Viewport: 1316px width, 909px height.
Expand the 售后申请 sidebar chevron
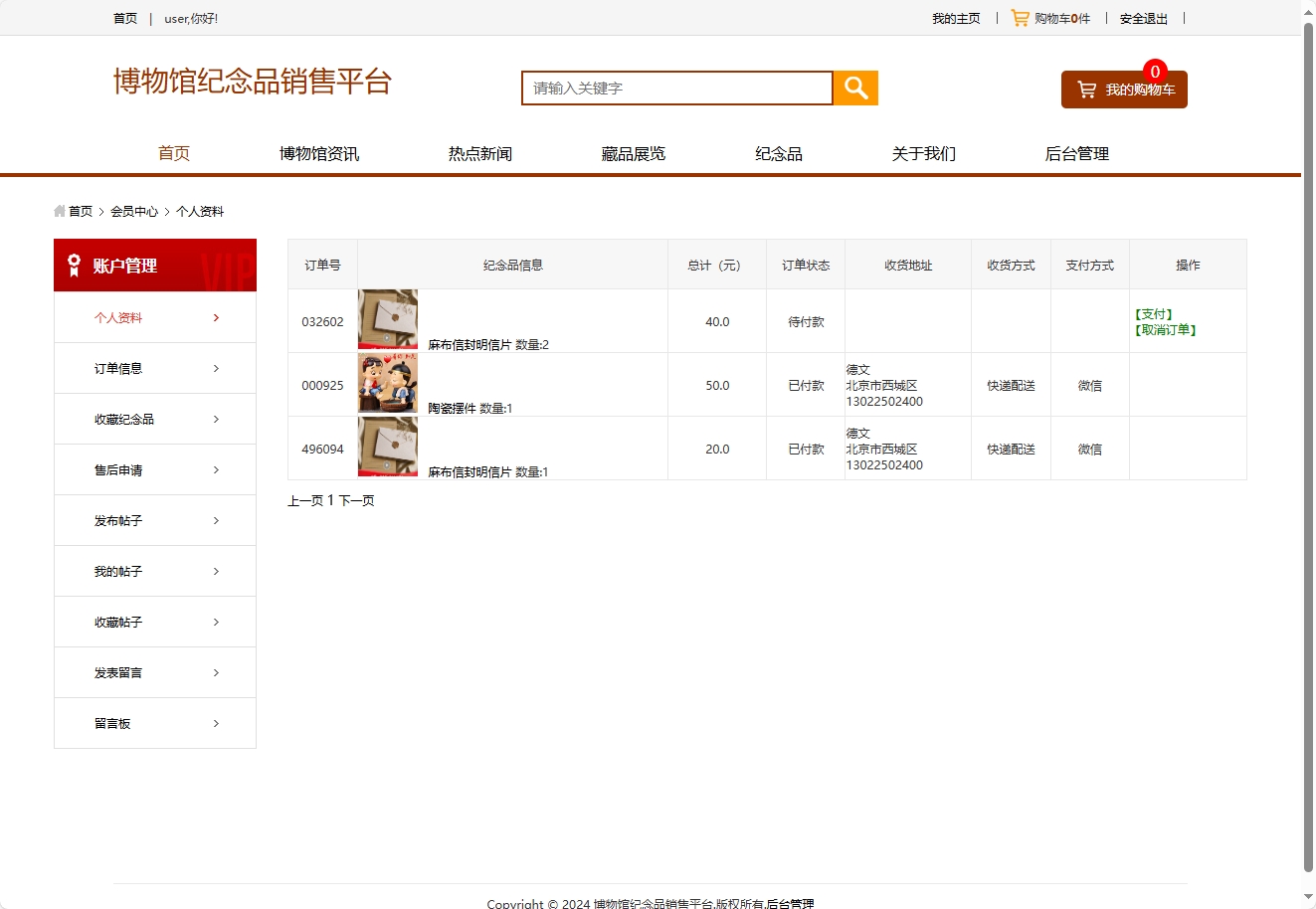[216, 469]
